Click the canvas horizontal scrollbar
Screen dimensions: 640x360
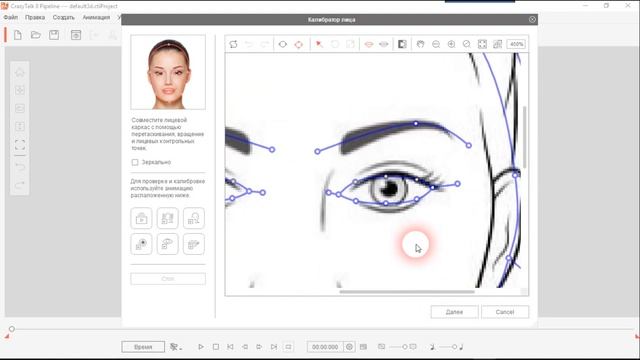[407, 292]
